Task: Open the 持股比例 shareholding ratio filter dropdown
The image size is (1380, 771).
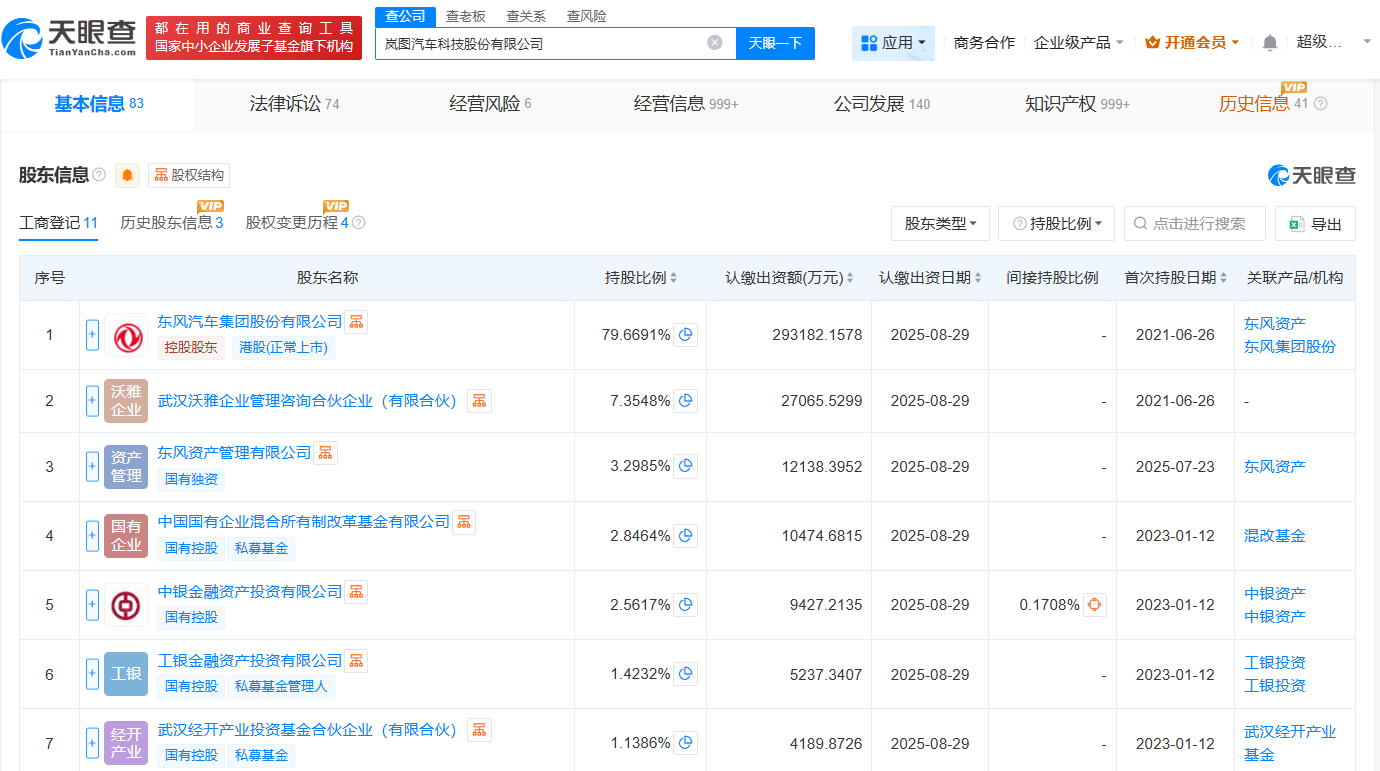Action: [1056, 223]
